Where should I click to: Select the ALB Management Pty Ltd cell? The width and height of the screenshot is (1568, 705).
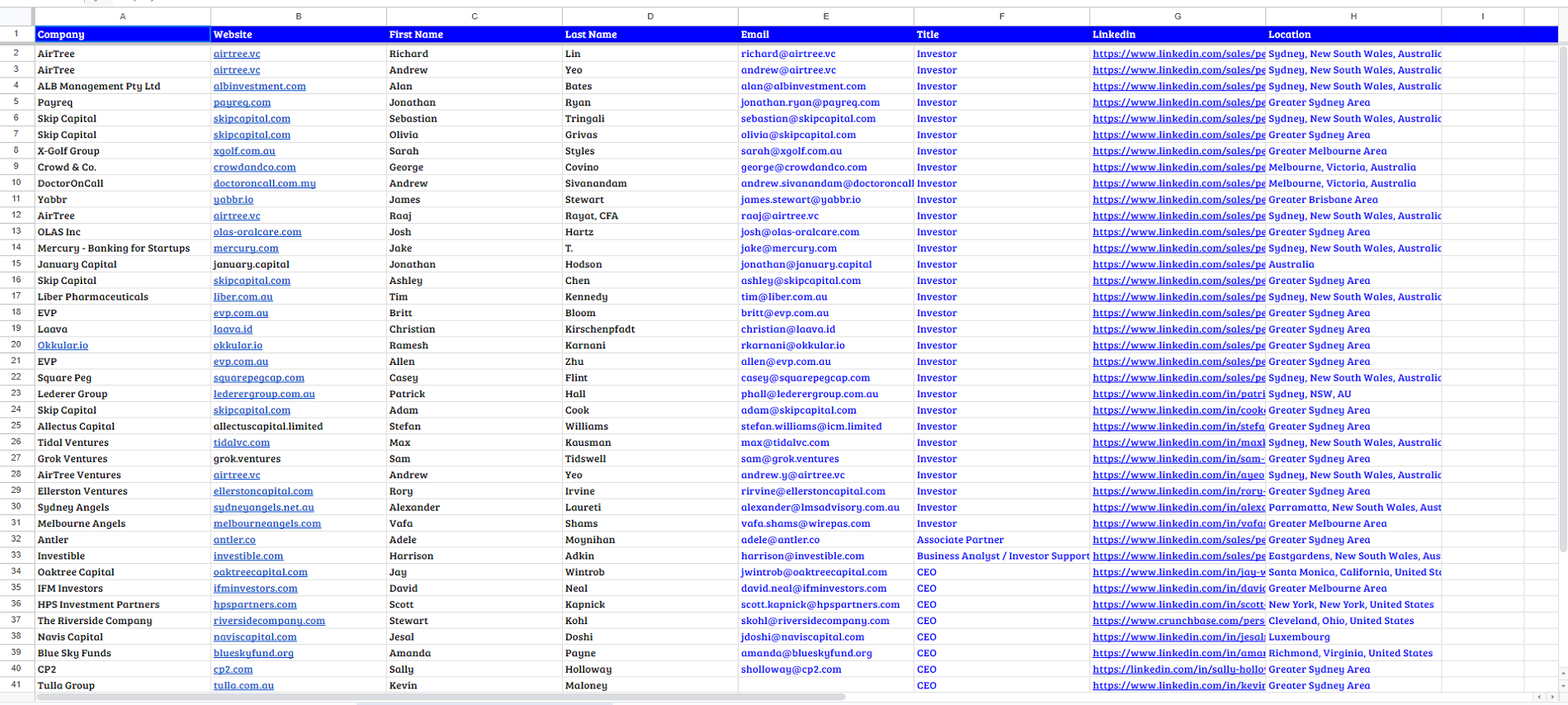(122, 86)
